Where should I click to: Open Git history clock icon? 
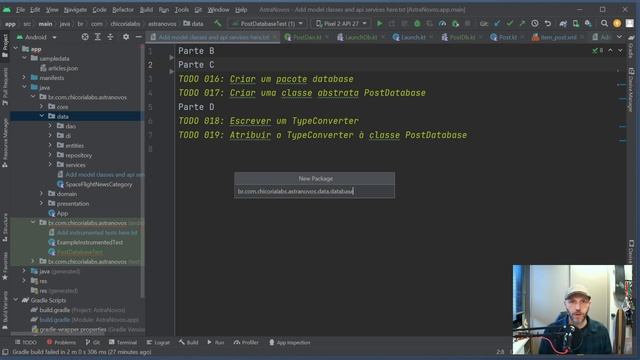535,24
